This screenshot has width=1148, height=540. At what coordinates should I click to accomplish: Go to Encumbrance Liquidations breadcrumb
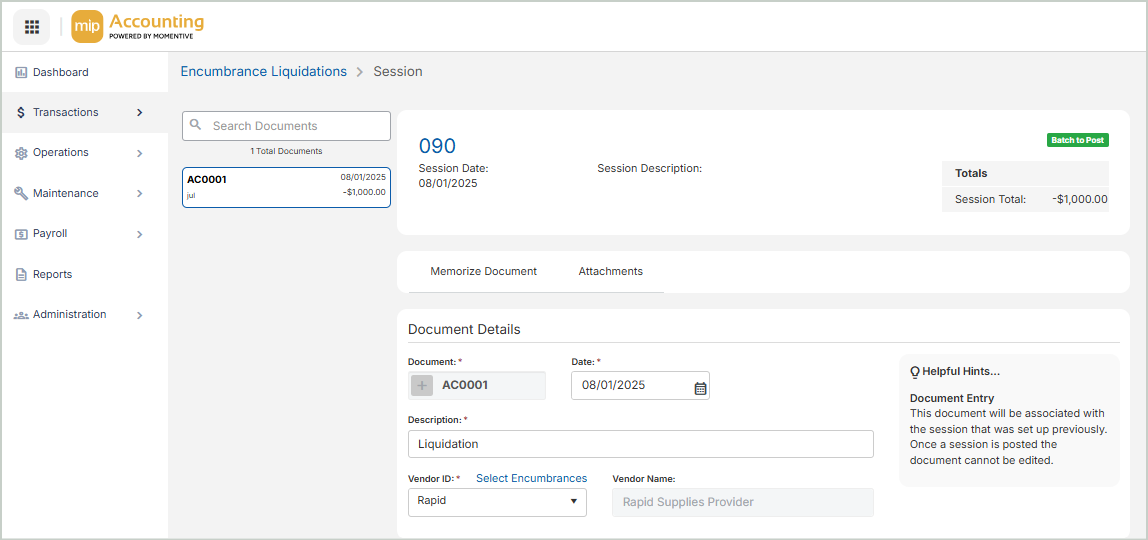(263, 72)
